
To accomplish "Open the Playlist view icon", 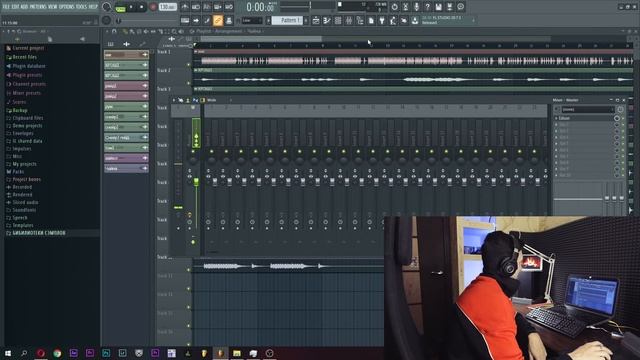I will point(316,20).
